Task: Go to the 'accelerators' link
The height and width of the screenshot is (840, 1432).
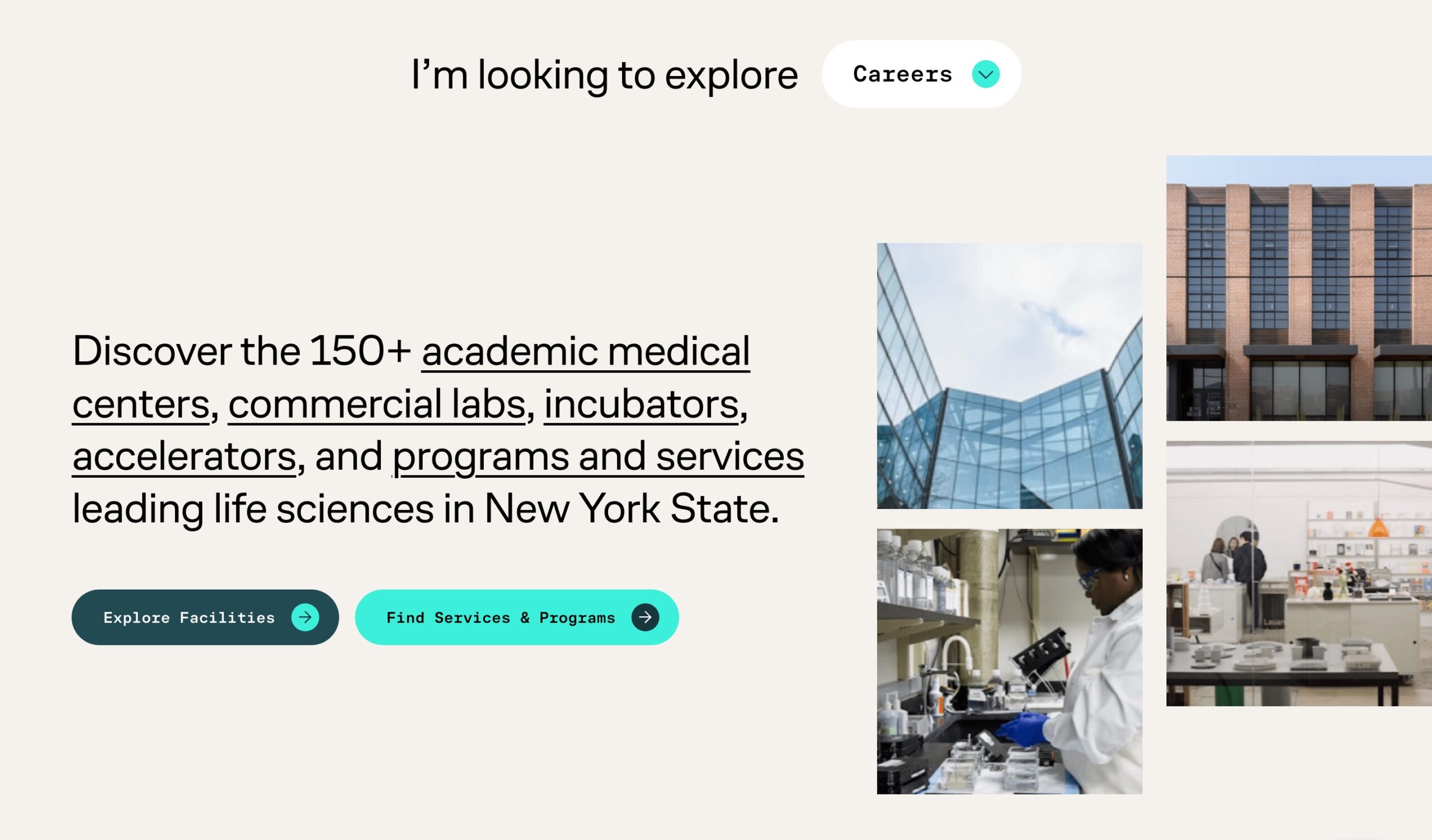Action: click(x=184, y=456)
